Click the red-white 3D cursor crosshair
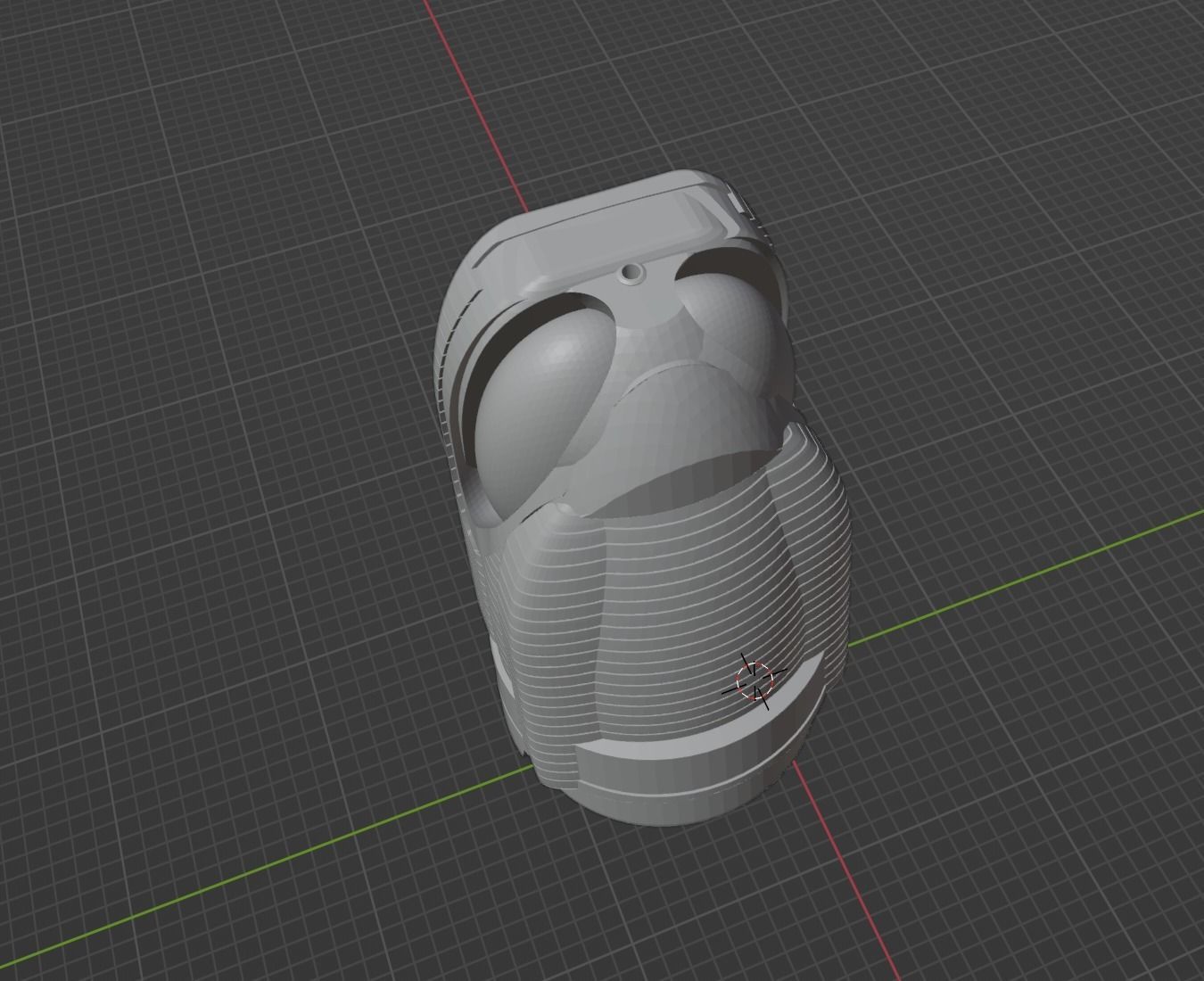Viewport: 1204px width, 981px height. (x=755, y=680)
